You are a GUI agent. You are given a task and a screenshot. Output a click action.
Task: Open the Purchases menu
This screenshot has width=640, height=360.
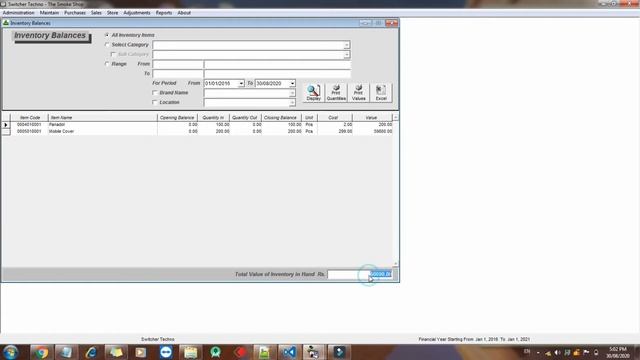[x=75, y=13]
